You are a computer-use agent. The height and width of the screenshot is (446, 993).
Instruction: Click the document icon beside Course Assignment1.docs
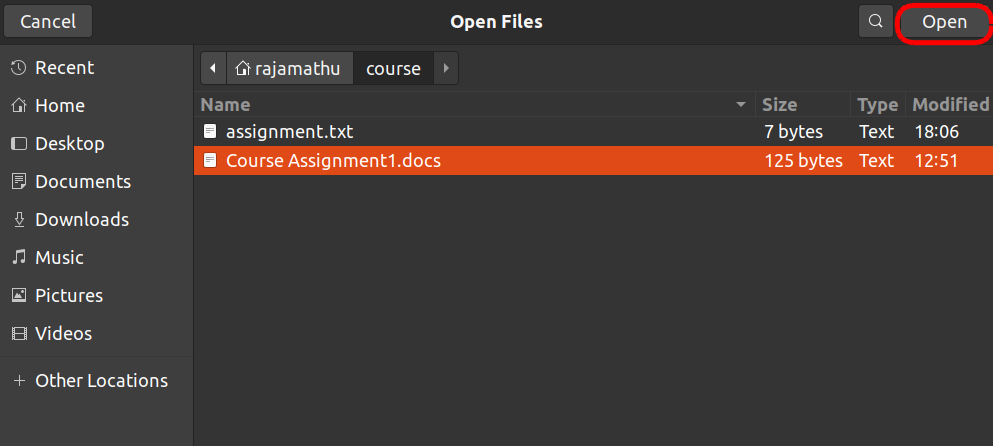click(x=210, y=160)
